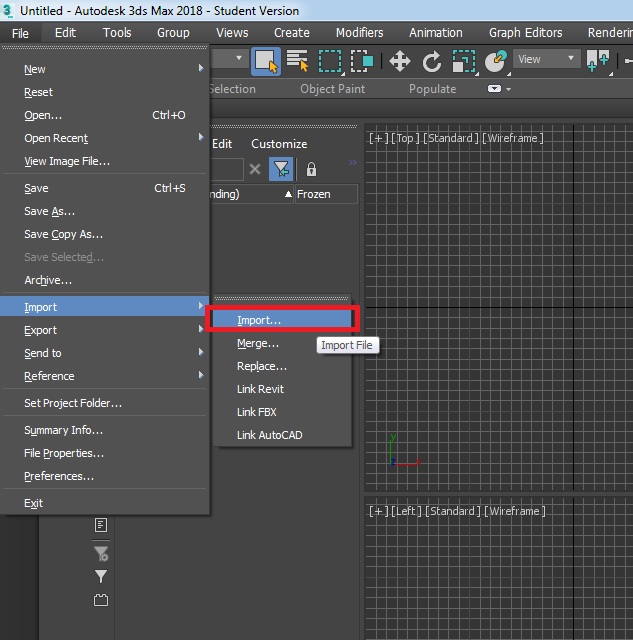Open the Group menu
Screen dimensions: 633x640
coord(173,33)
